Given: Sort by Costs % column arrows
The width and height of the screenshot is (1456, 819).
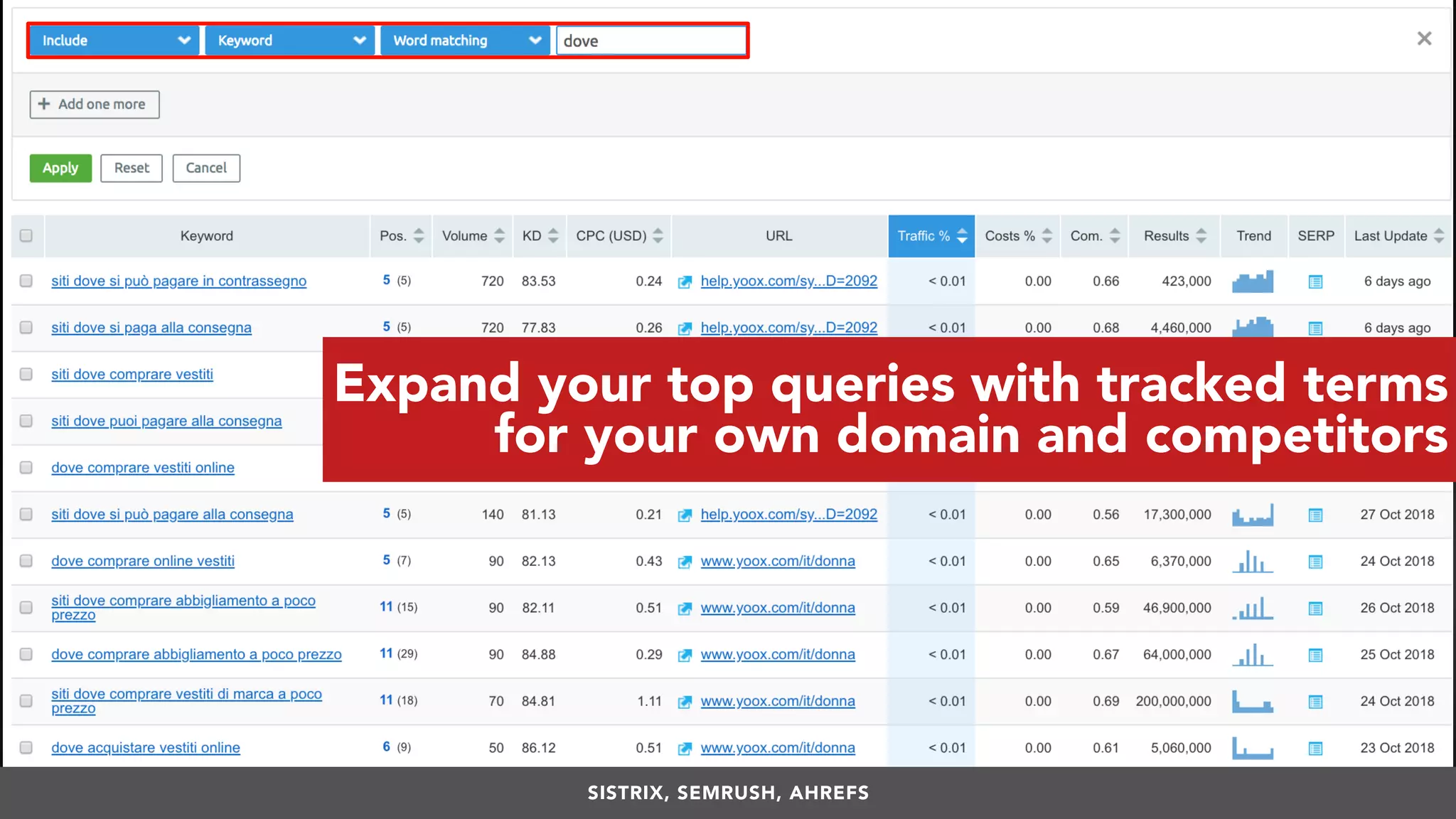Looking at the screenshot, I should [1046, 235].
